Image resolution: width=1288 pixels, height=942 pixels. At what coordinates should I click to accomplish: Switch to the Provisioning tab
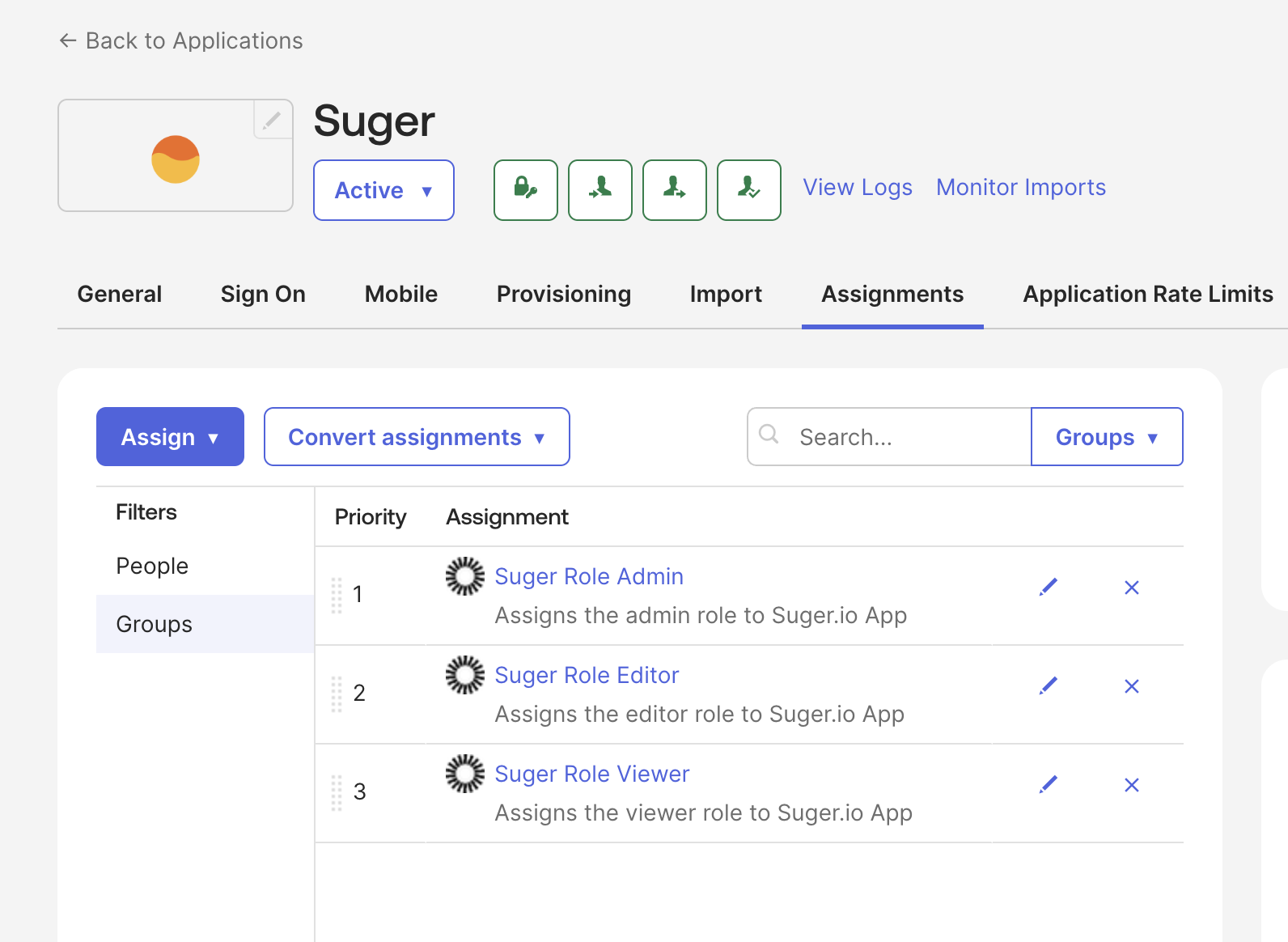pos(563,294)
